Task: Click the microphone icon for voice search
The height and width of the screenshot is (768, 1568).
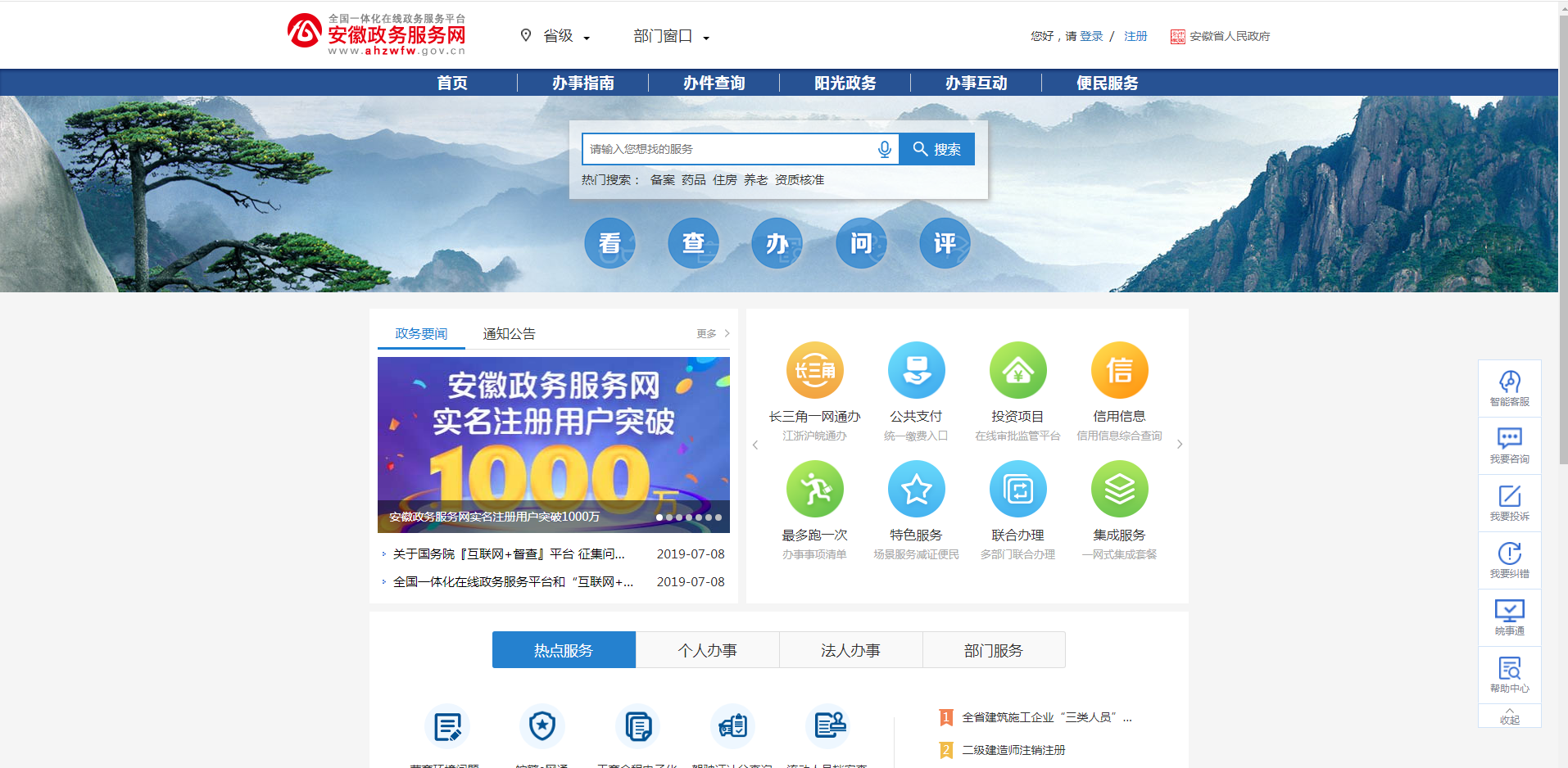Action: pos(883,148)
